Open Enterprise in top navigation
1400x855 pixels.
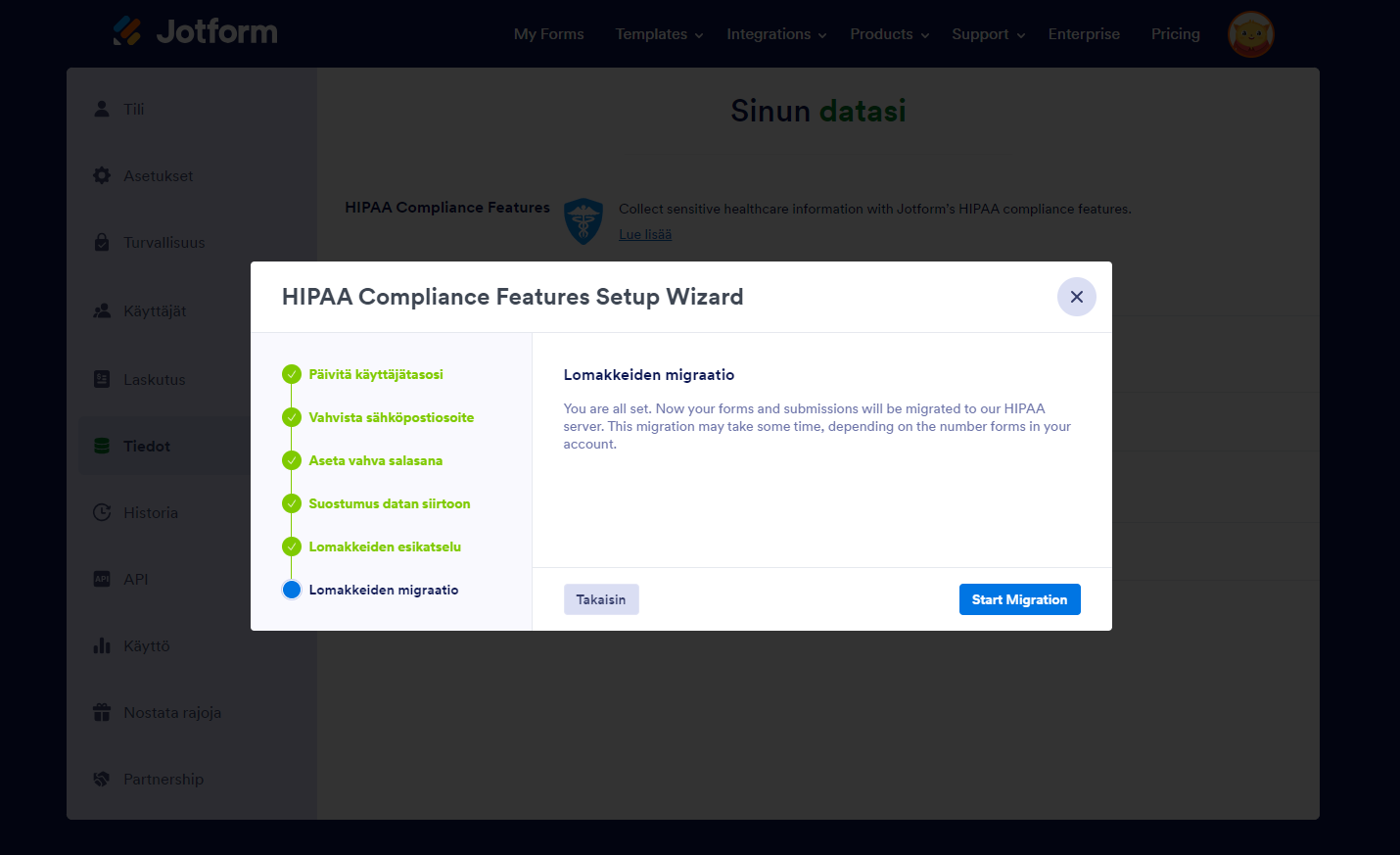click(1084, 34)
